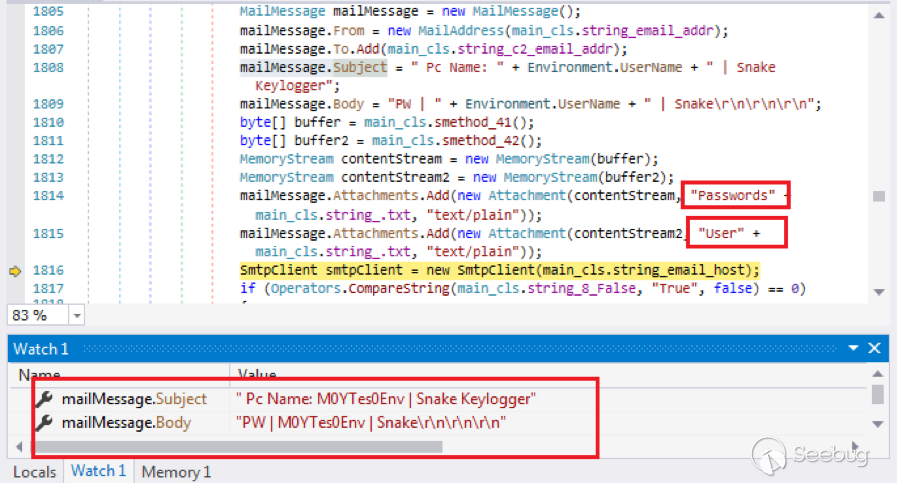Click string_email_host on line 1816
Viewport: 897px width, 483px height.
pyautogui.click(x=682, y=270)
